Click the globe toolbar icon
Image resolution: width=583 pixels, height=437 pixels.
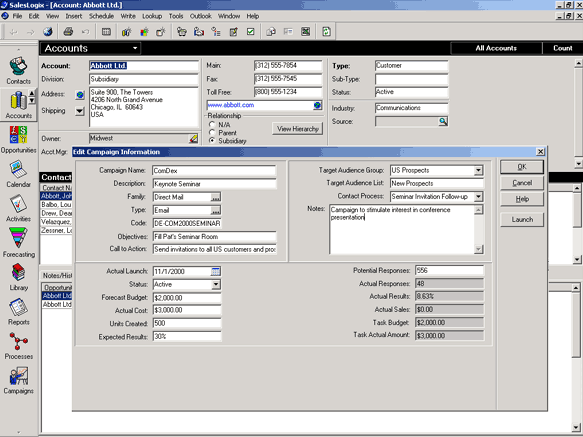coord(48,32)
